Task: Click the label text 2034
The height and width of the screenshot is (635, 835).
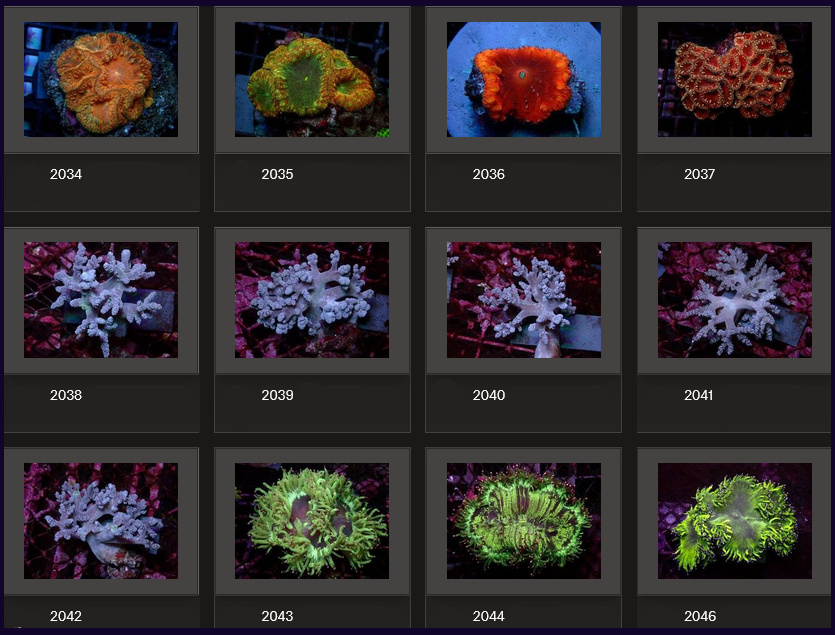Action: coord(66,174)
